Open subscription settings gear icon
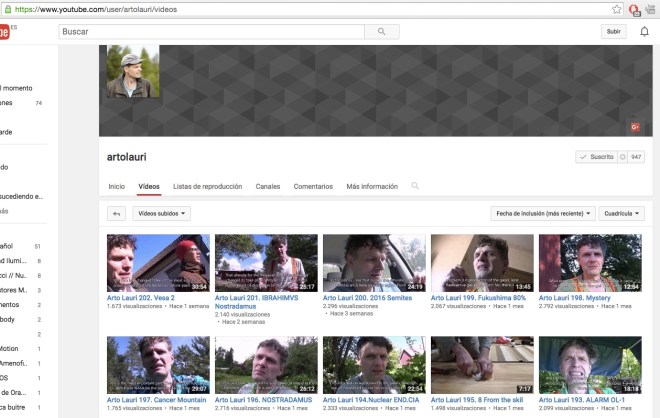The image size is (660, 418). click(622, 157)
